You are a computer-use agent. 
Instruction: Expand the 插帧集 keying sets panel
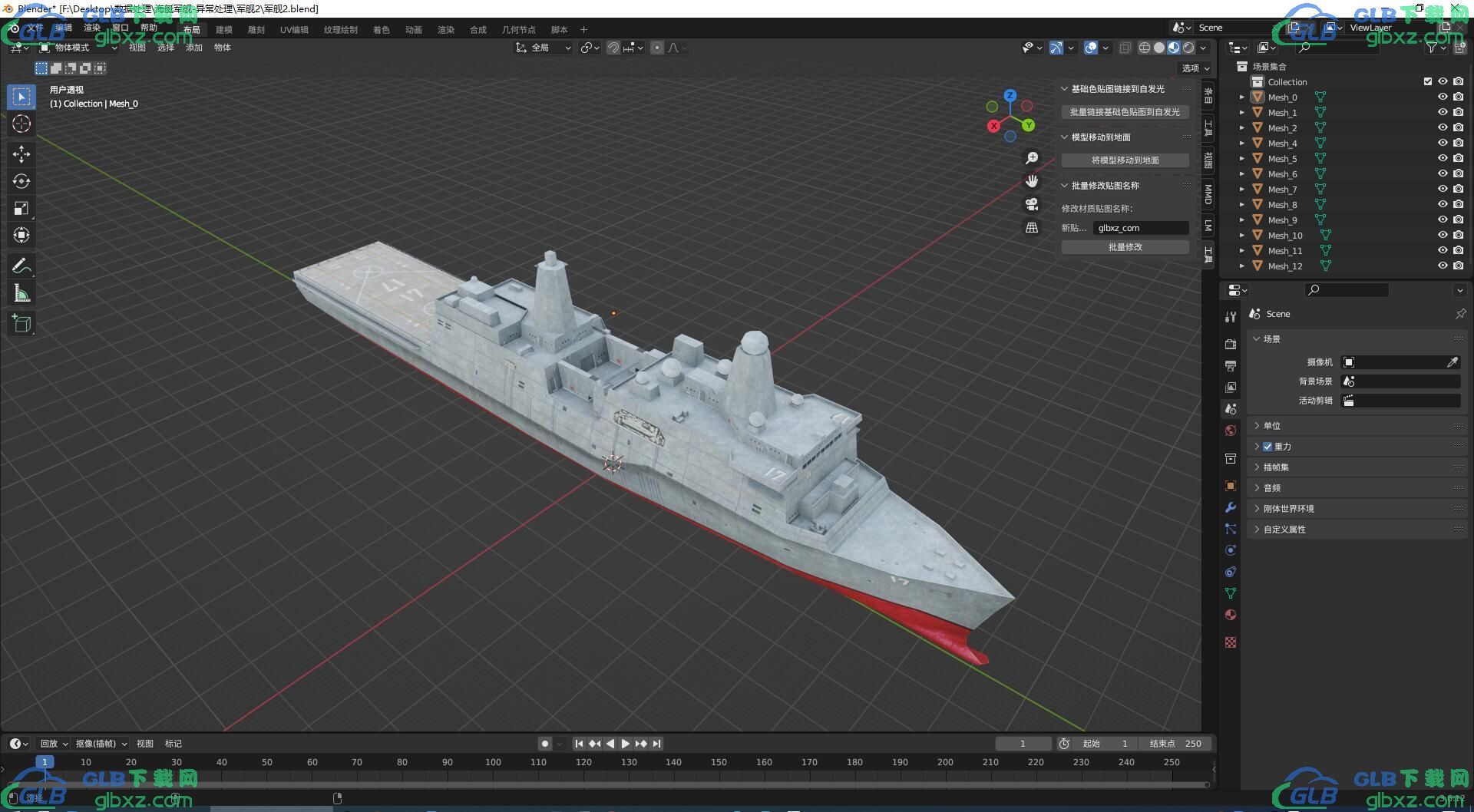coord(1357,467)
